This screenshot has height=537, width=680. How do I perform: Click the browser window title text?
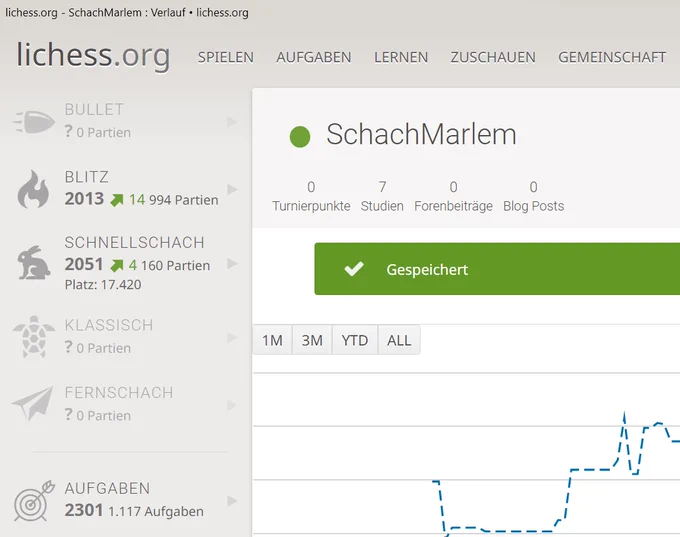[x=127, y=13]
